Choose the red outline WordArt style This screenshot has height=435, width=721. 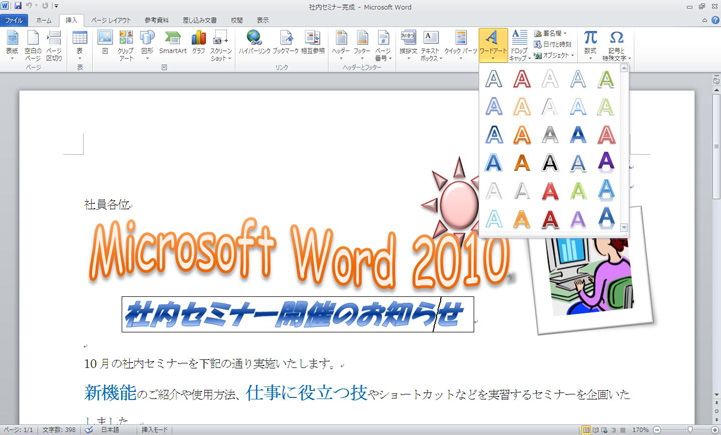(x=522, y=79)
